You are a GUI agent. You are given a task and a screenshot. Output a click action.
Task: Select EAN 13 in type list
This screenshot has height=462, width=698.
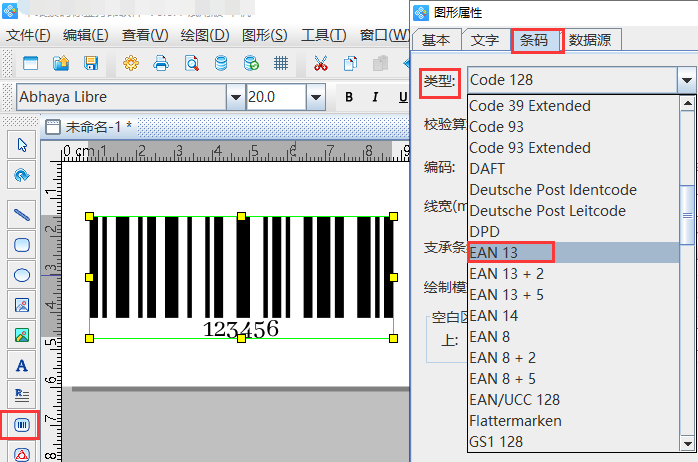coord(573,253)
